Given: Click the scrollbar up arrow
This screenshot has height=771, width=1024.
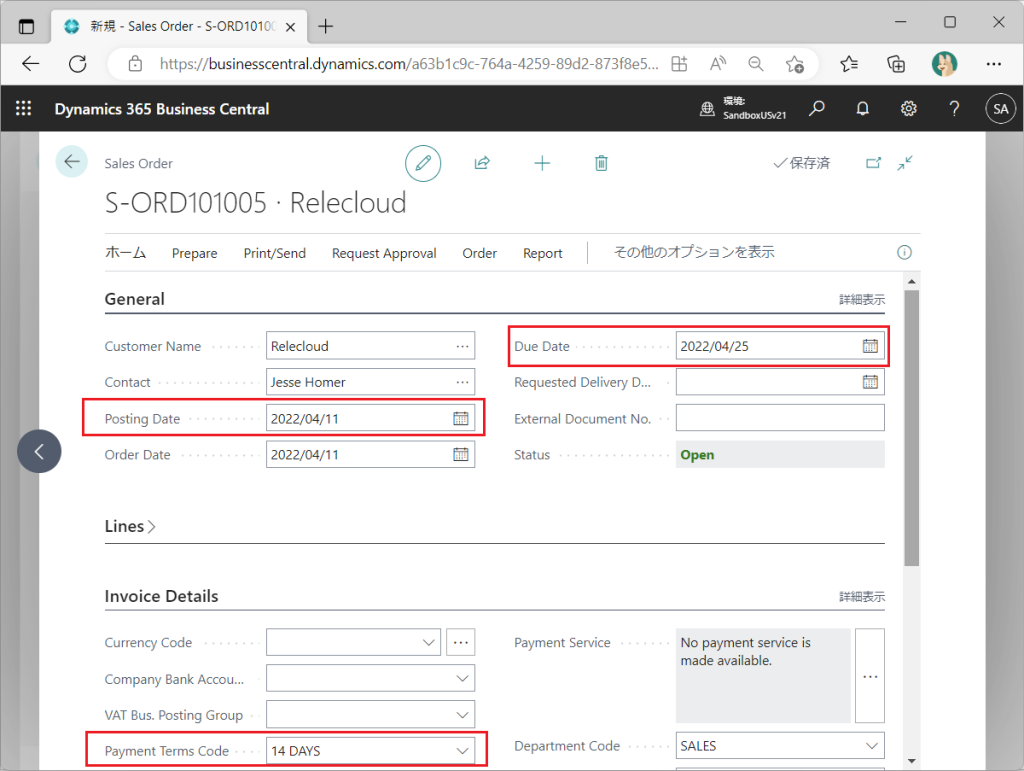Looking at the screenshot, I should point(912,281).
